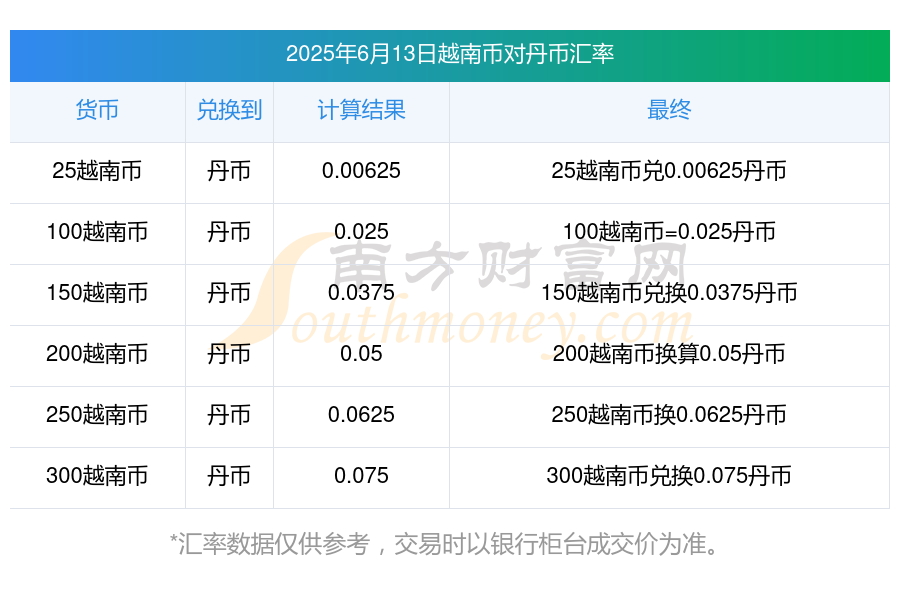Select the value 0.05 in the 计算结果 column
The image size is (900, 600).
tap(361, 354)
